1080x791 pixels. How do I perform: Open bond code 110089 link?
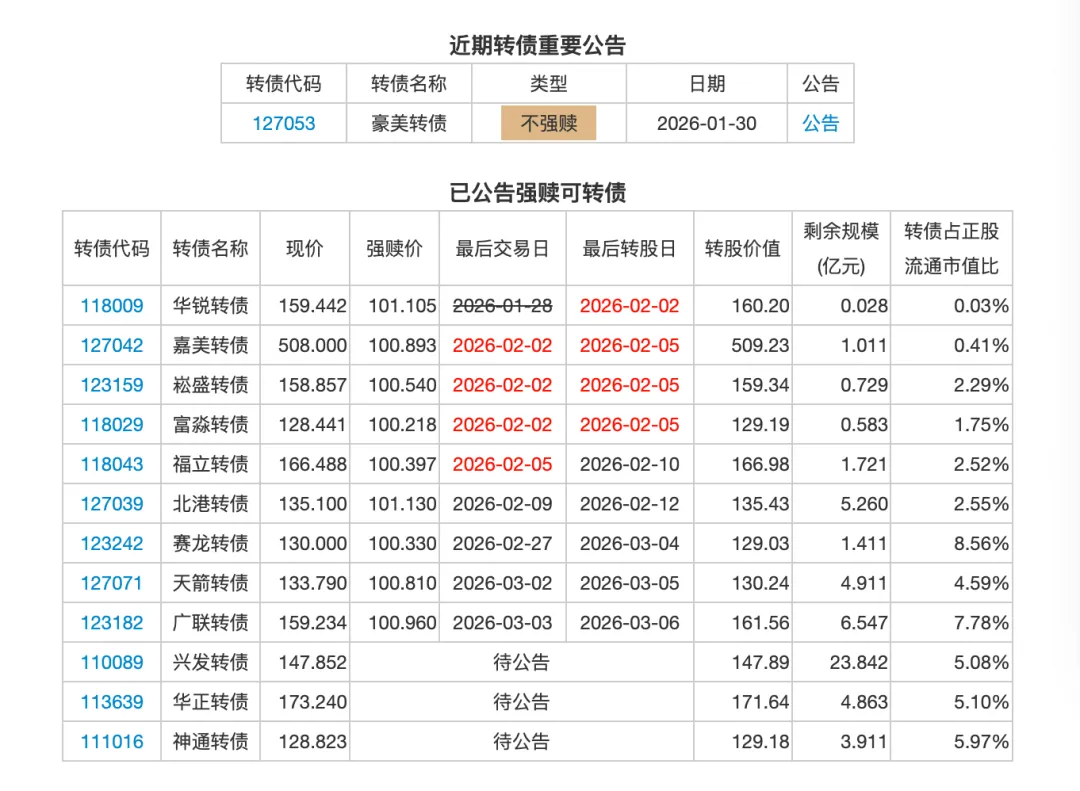point(112,662)
